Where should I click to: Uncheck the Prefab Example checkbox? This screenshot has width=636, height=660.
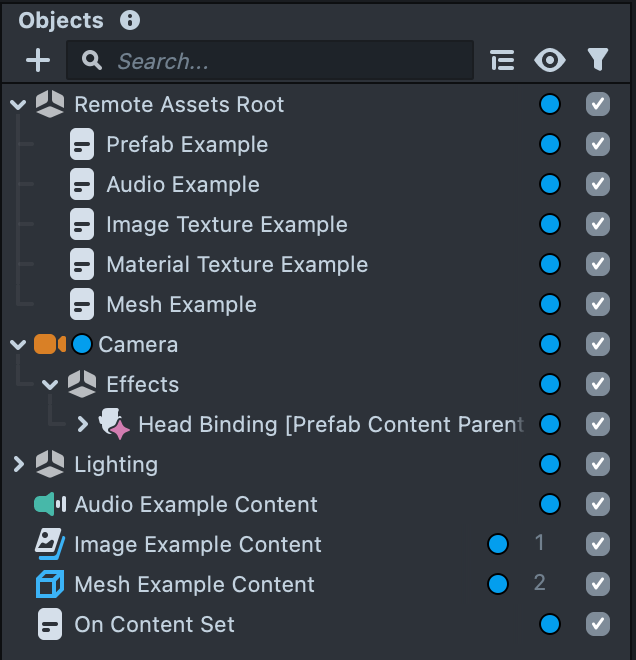click(x=597, y=145)
